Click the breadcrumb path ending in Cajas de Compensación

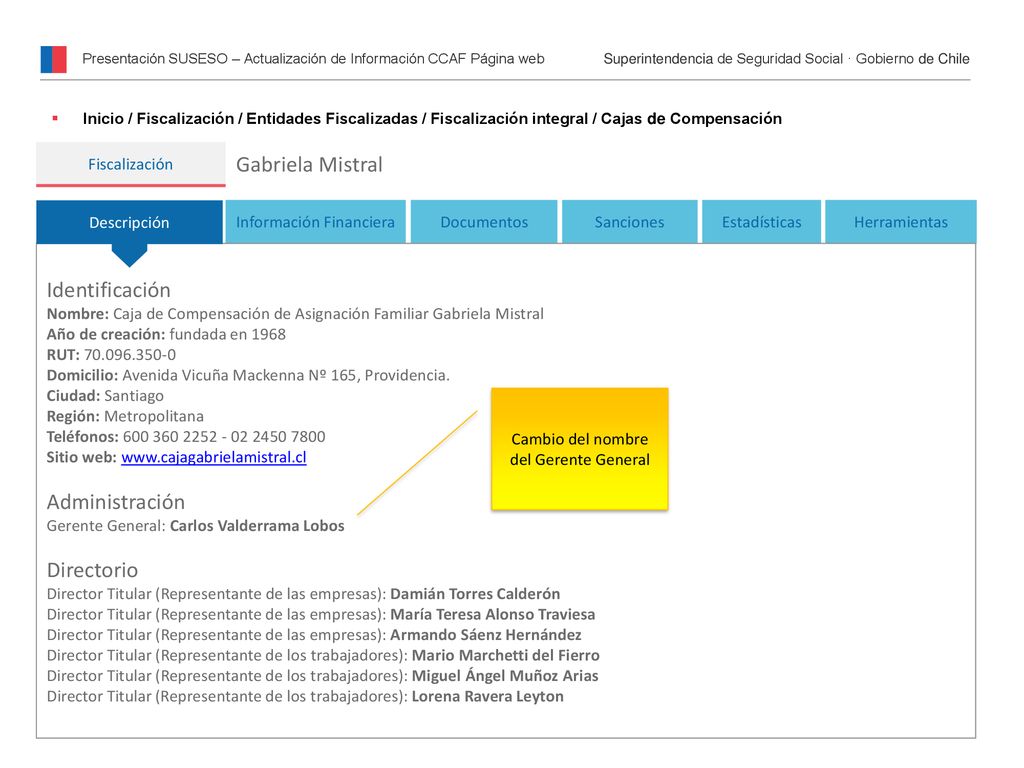(432, 118)
